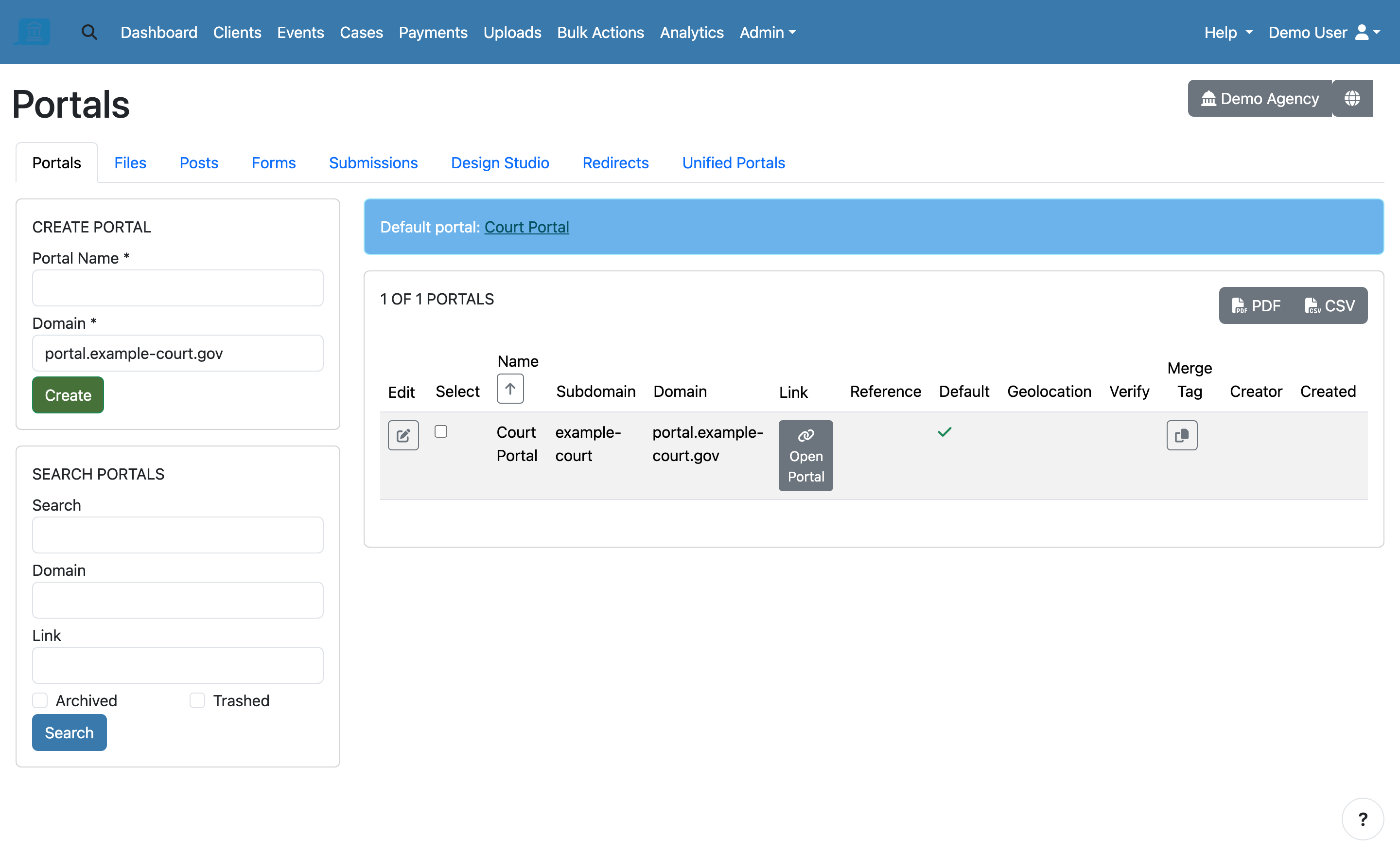Open the Design Studio tab
The width and height of the screenshot is (1400, 856).
(x=500, y=162)
